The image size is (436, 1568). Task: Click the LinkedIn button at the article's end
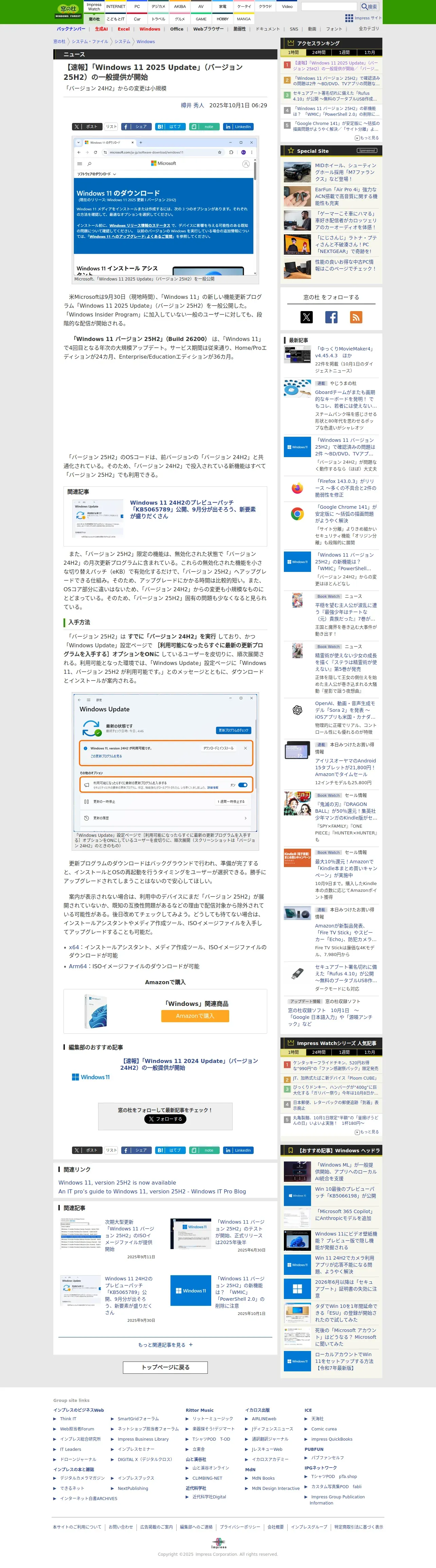[238, 1150]
